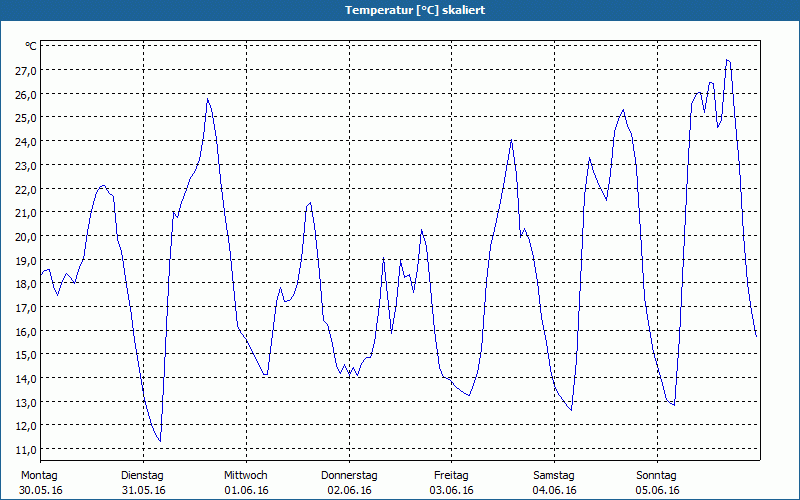
Task: Click the 16,0 y-axis label
Action: (26, 332)
